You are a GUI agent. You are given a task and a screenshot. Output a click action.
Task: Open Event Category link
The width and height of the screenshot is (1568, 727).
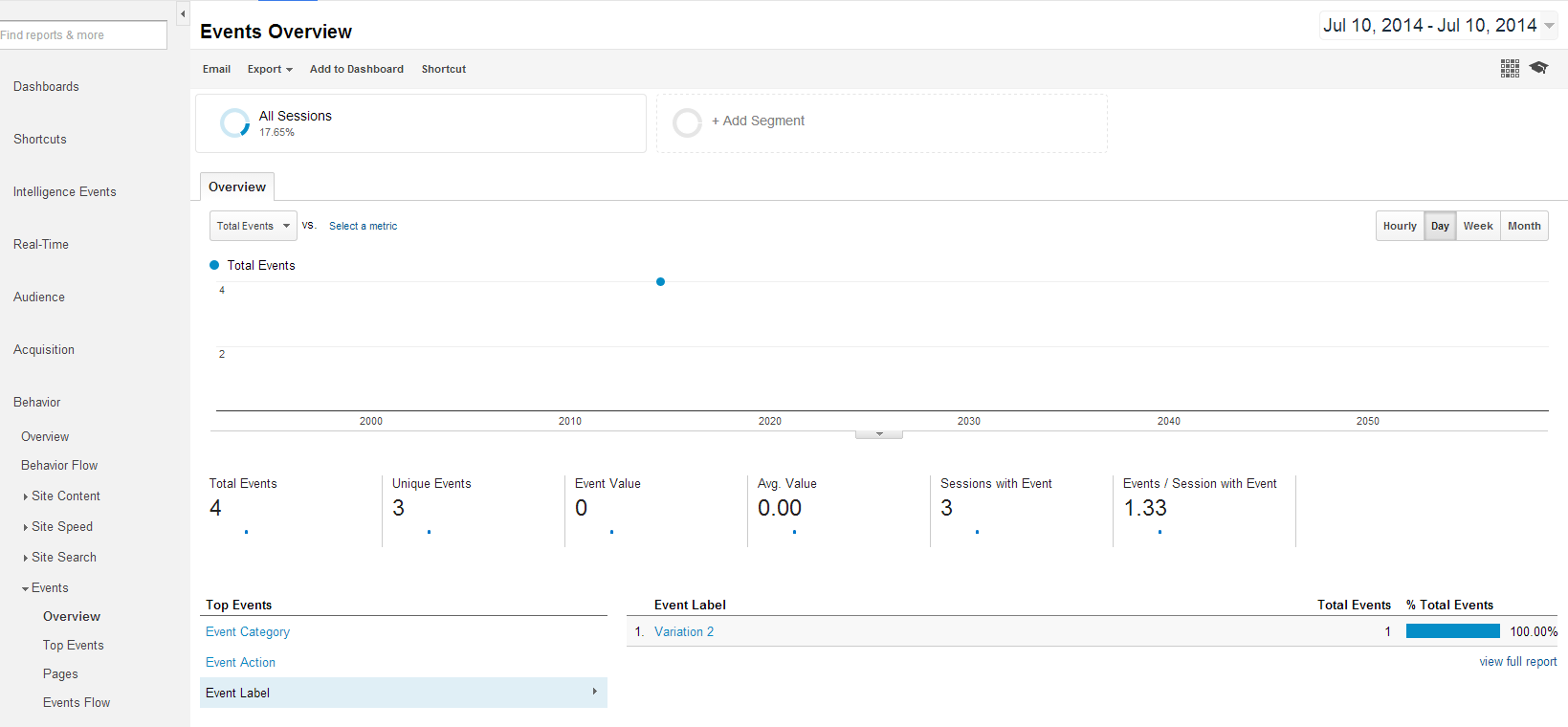pyautogui.click(x=248, y=631)
